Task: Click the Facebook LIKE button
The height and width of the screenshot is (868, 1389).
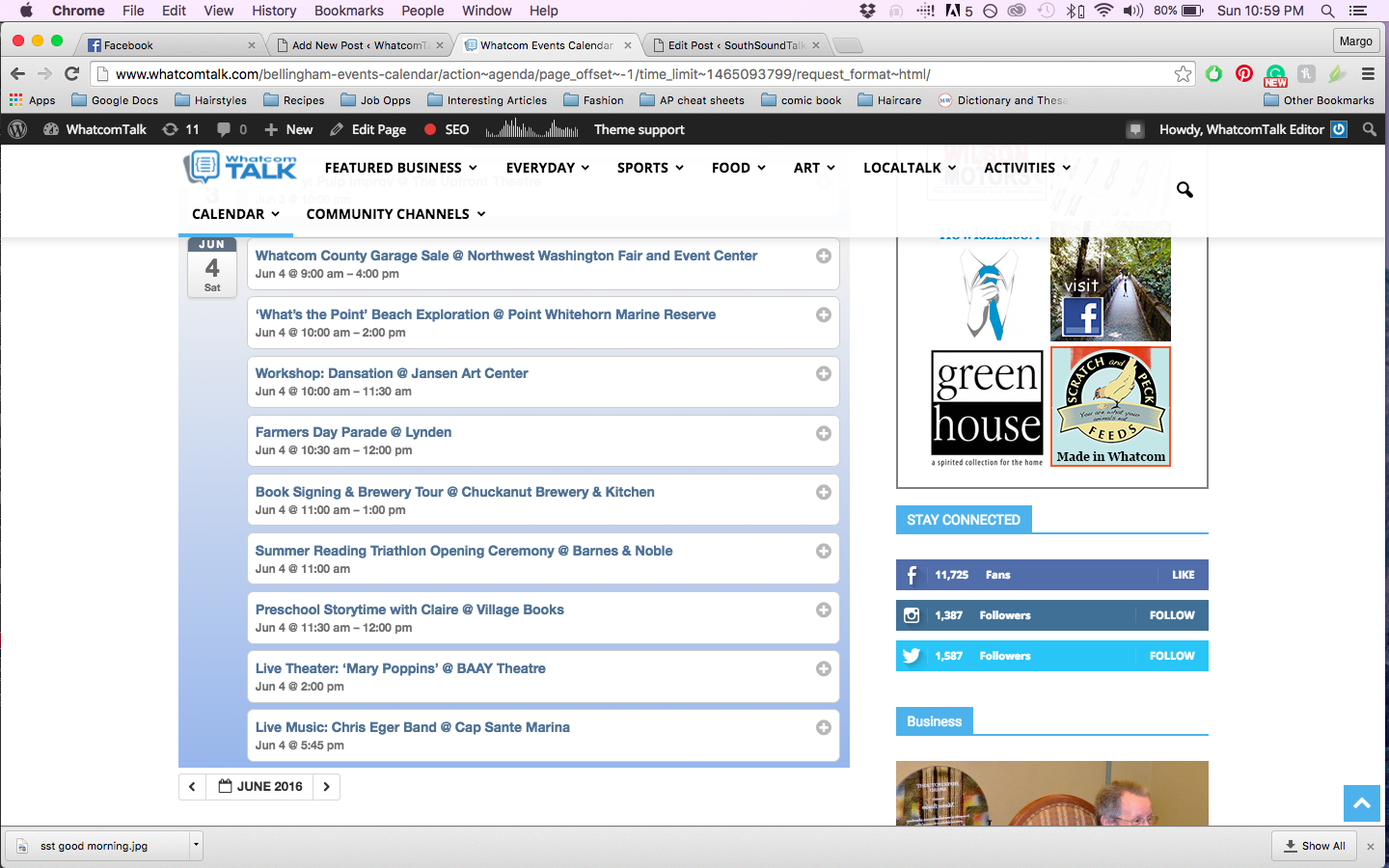Action: pos(1183,575)
